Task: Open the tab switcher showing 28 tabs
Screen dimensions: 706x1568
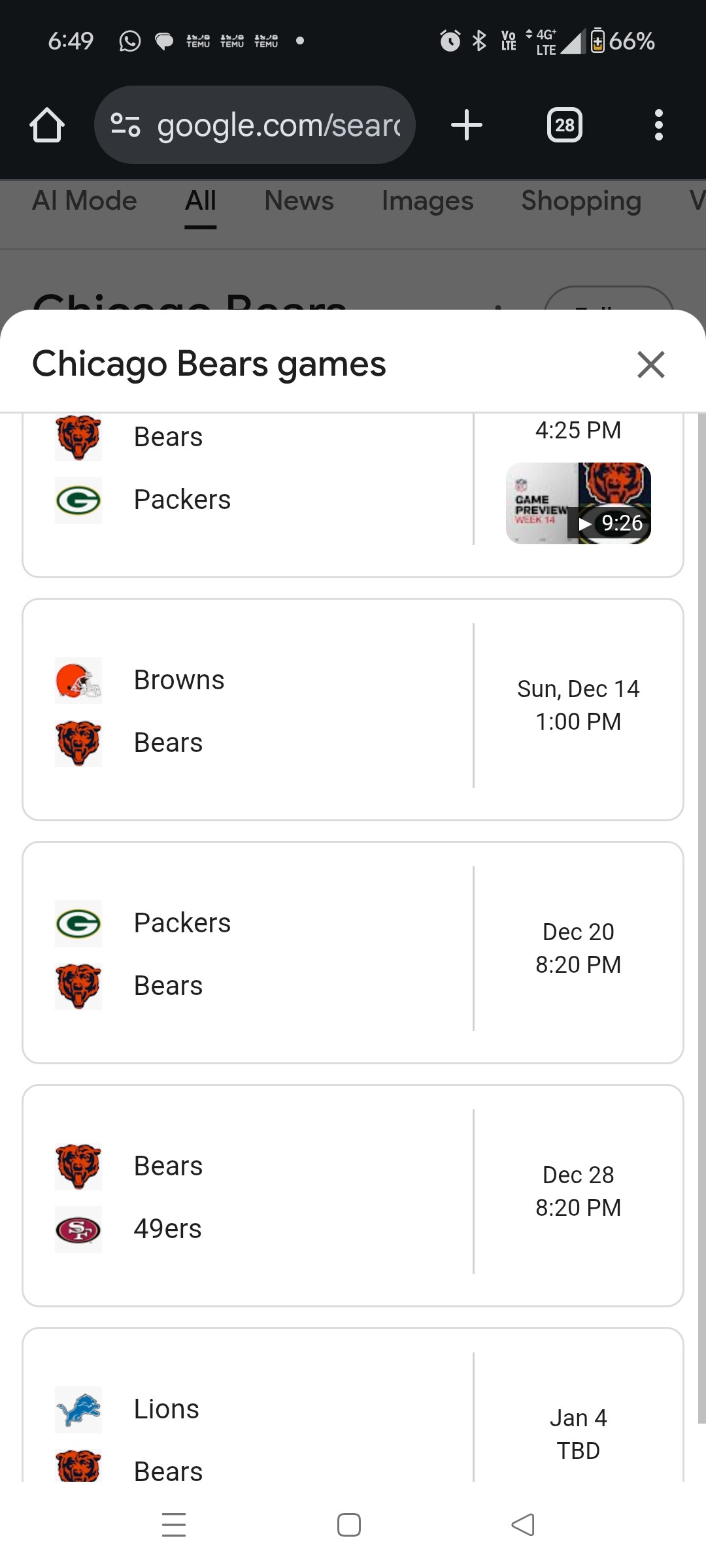Action: coord(564,125)
